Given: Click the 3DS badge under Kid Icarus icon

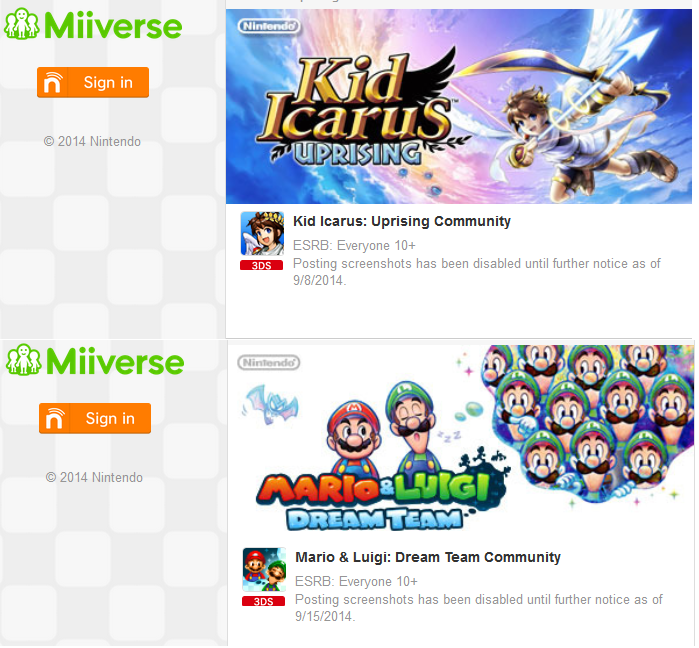Looking at the screenshot, I should (262, 265).
